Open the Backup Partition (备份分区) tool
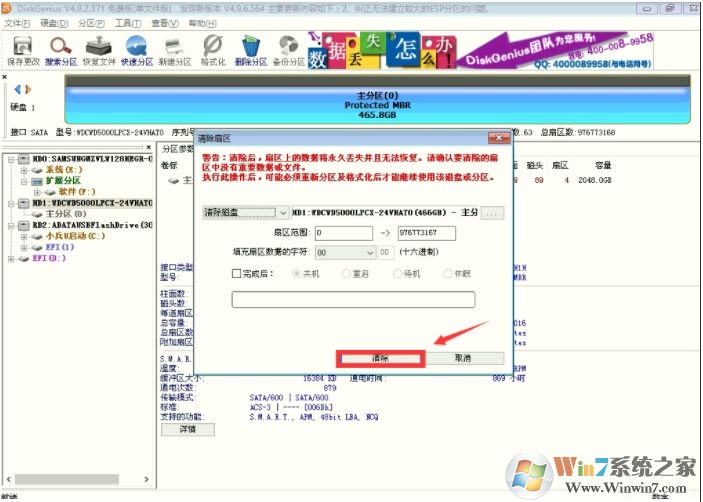The image size is (703, 502). [289, 51]
